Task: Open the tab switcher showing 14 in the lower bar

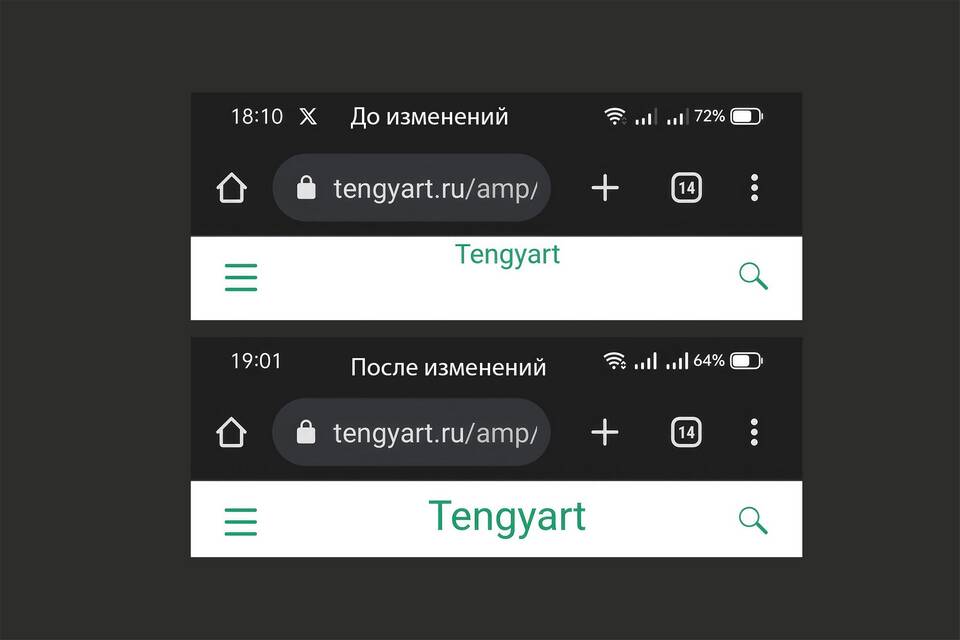Action: click(686, 432)
